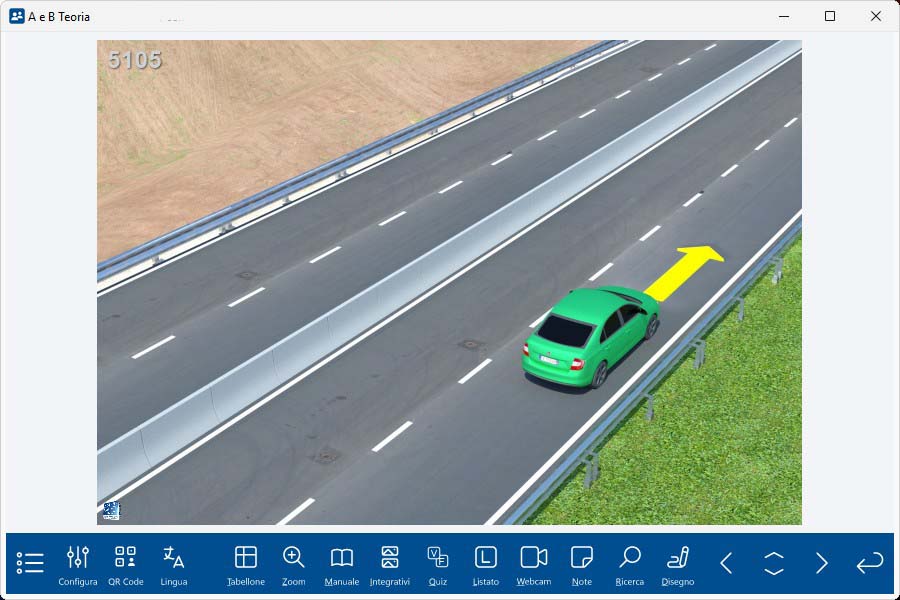Viewport: 900px width, 600px height.
Task: Activate the Zoom tool
Action: click(294, 565)
